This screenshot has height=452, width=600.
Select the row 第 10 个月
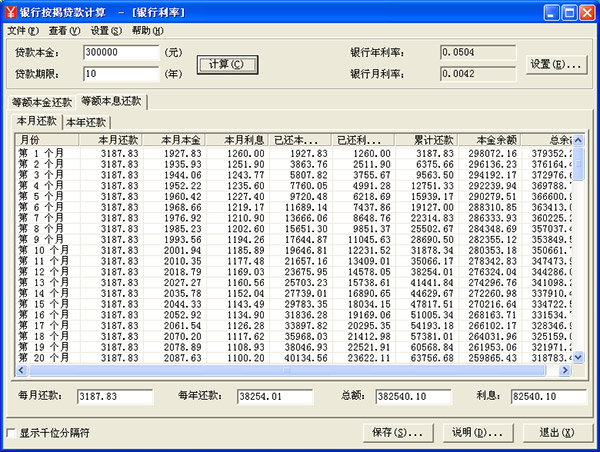pyautogui.click(x=294, y=250)
